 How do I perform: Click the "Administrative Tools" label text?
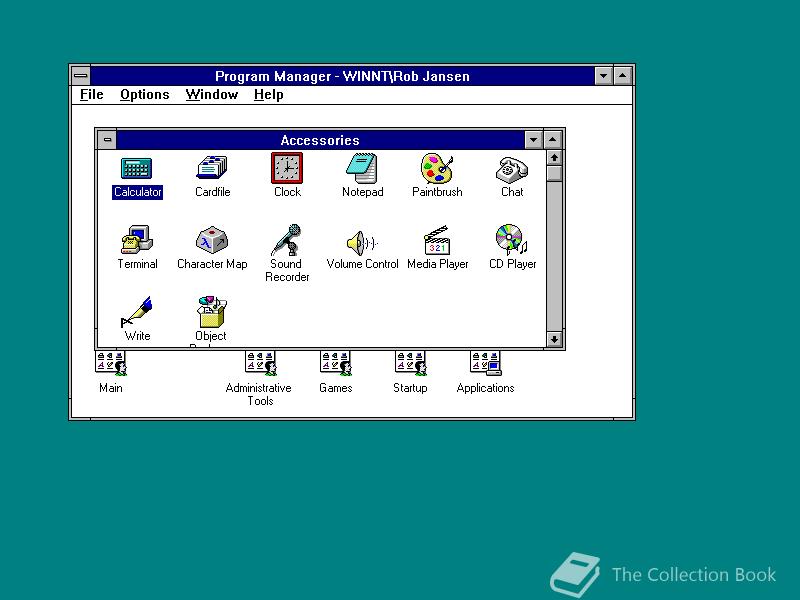(259, 394)
